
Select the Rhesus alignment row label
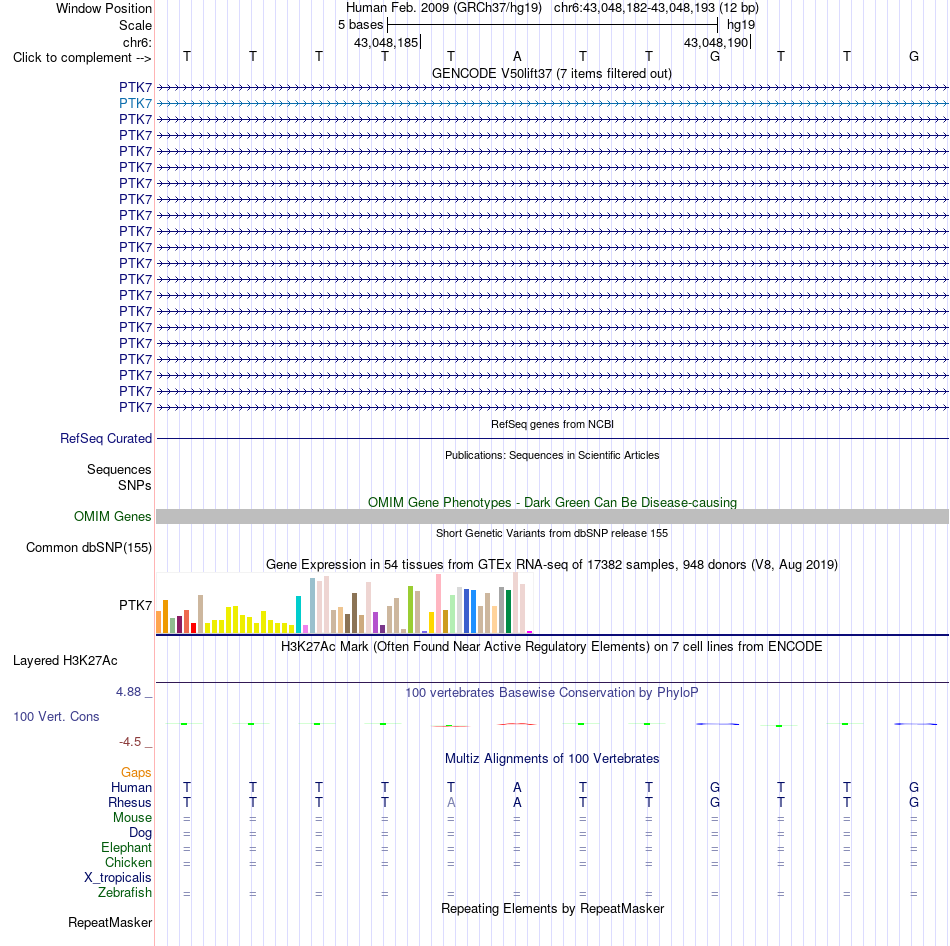click(x=130, y=802)
